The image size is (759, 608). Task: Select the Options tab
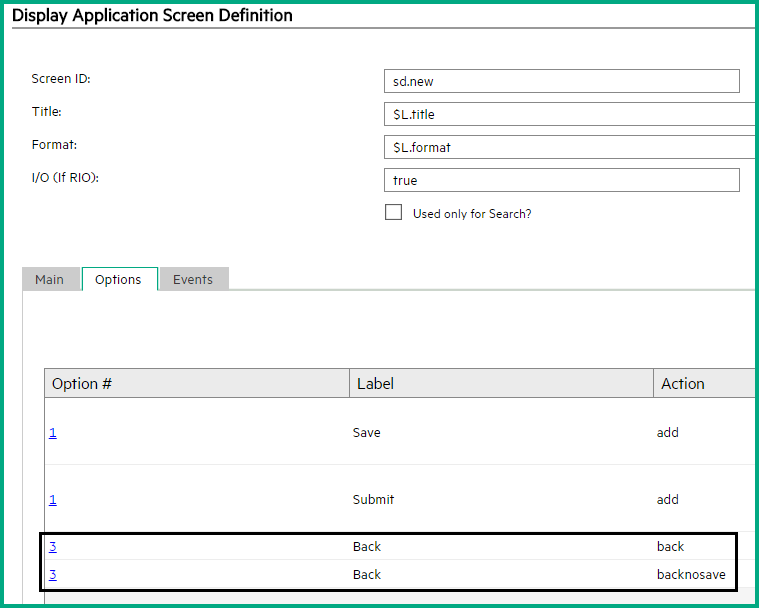tap(118, 280)
